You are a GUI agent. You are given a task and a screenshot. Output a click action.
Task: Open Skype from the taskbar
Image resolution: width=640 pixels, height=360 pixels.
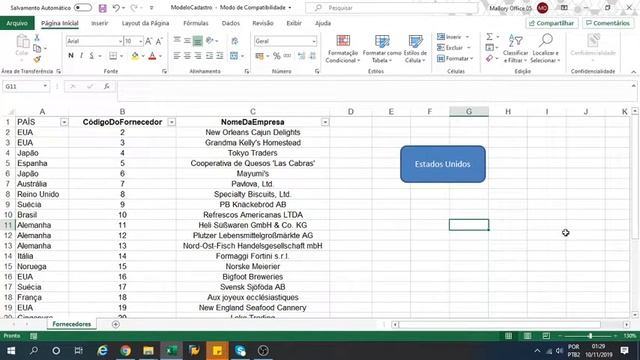pos(240,351)
